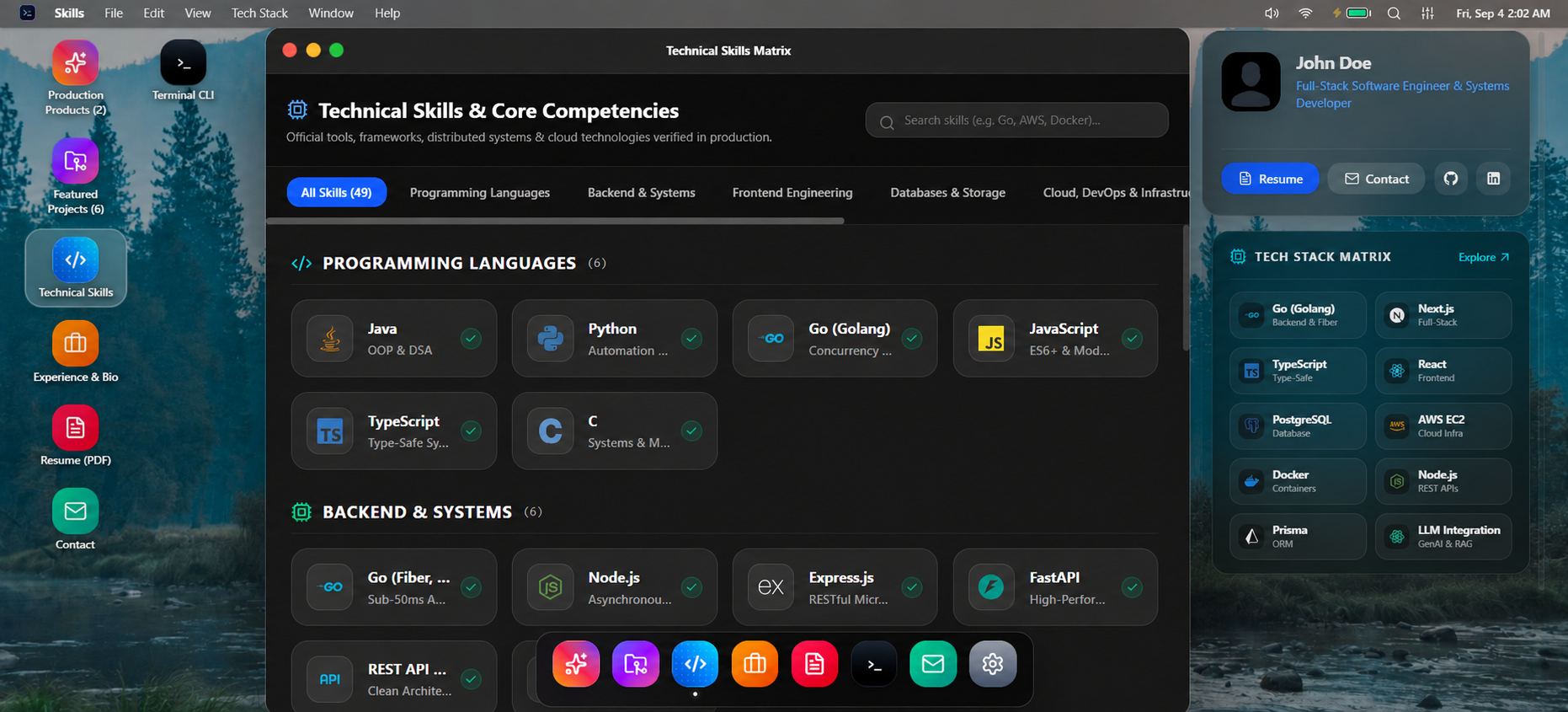Open the Edit menu
Viewport: 1568px width, 712px height.
153,13
